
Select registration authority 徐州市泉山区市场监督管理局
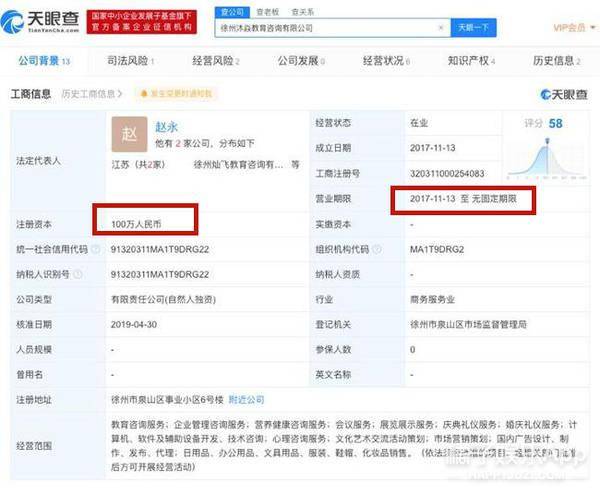[468, 325]
